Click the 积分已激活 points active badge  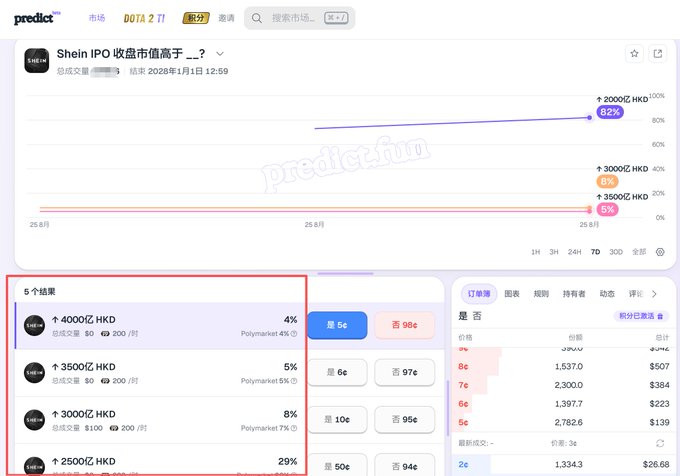pos(641,316)
